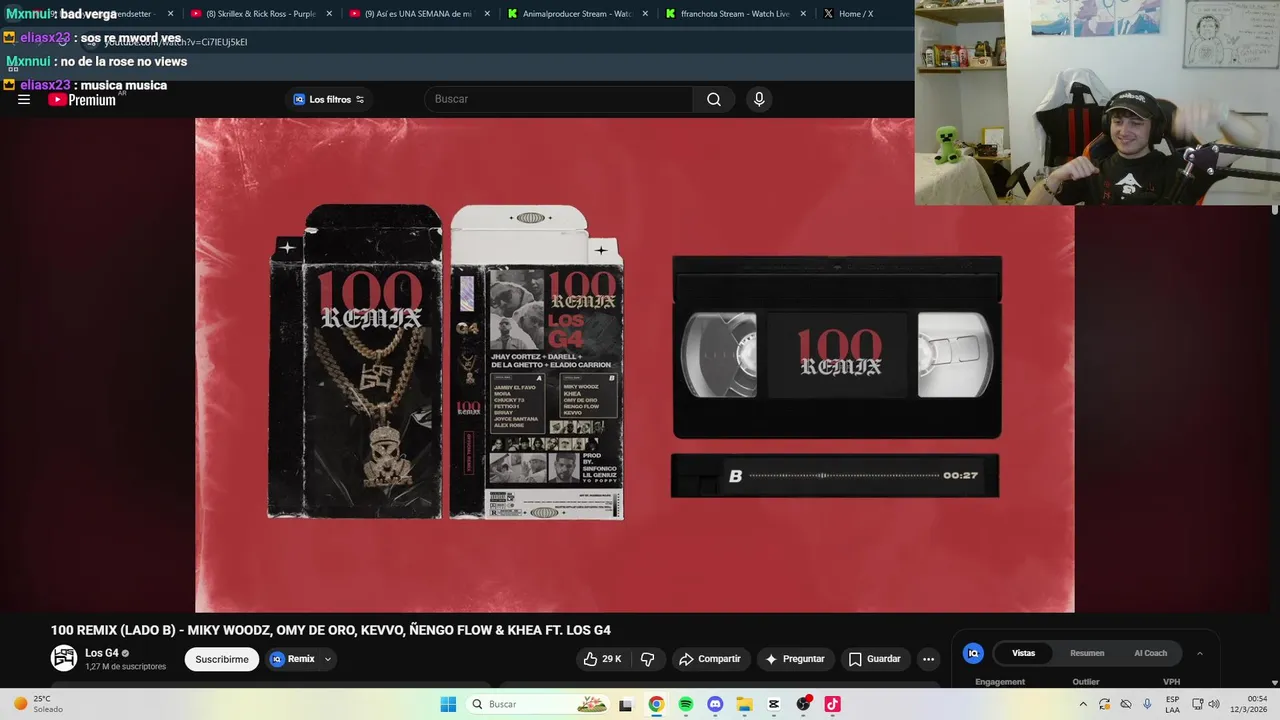Click the taskbar Buscar search box
The width and height of the screenshot is (1280, 720).
pyautogui.click(x=538, y=704)
